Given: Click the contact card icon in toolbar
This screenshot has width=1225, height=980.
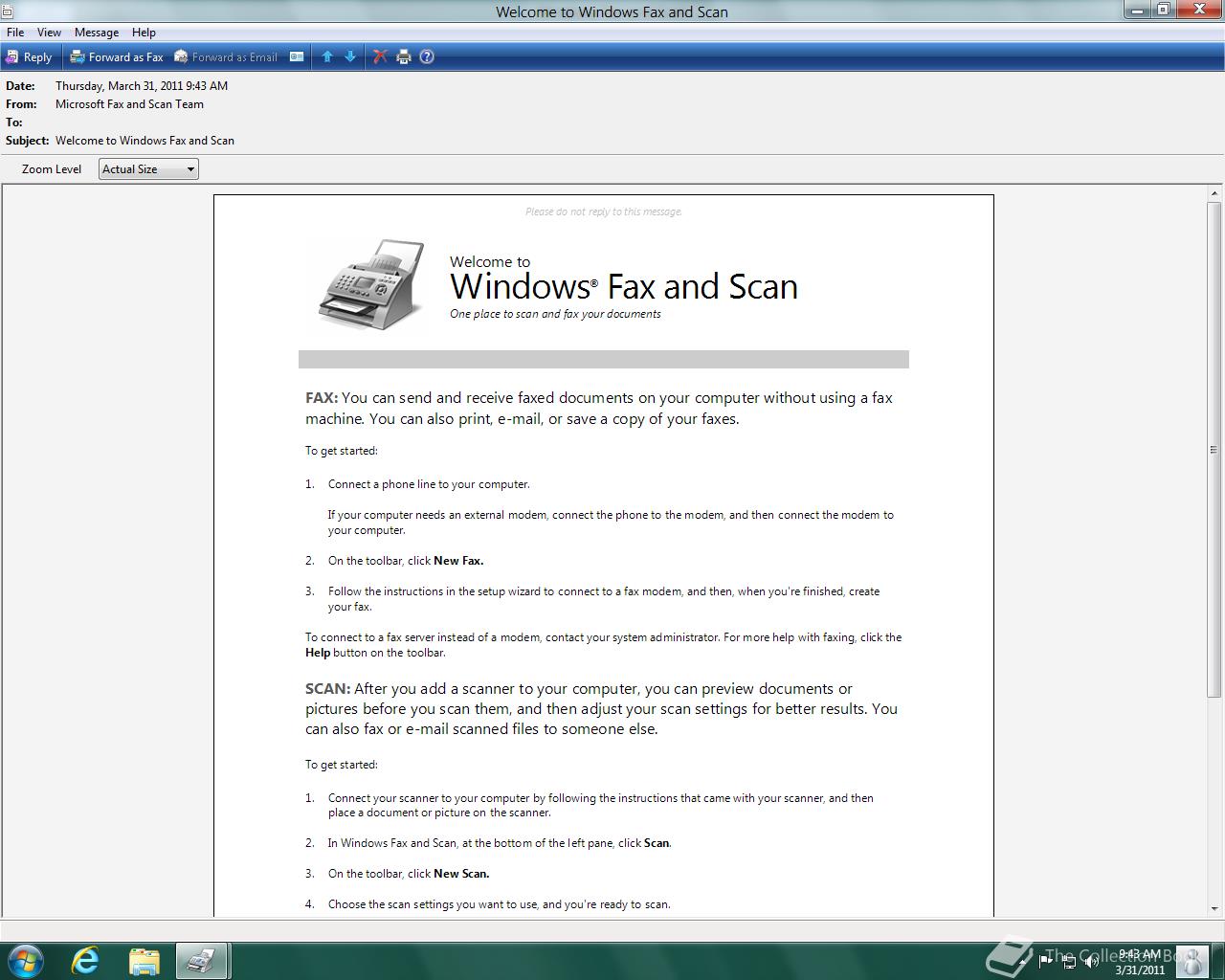Looking at the screenshot, I should (x=297, y=57).
